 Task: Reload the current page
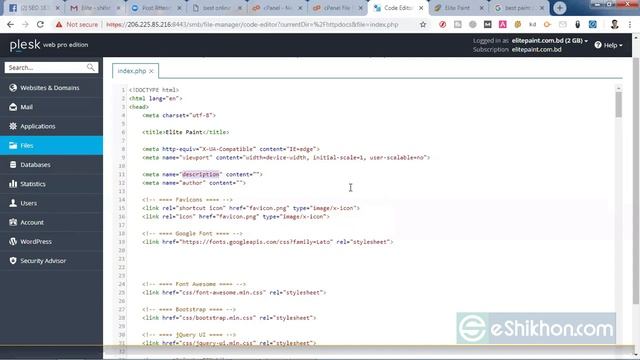coord(40,24)
